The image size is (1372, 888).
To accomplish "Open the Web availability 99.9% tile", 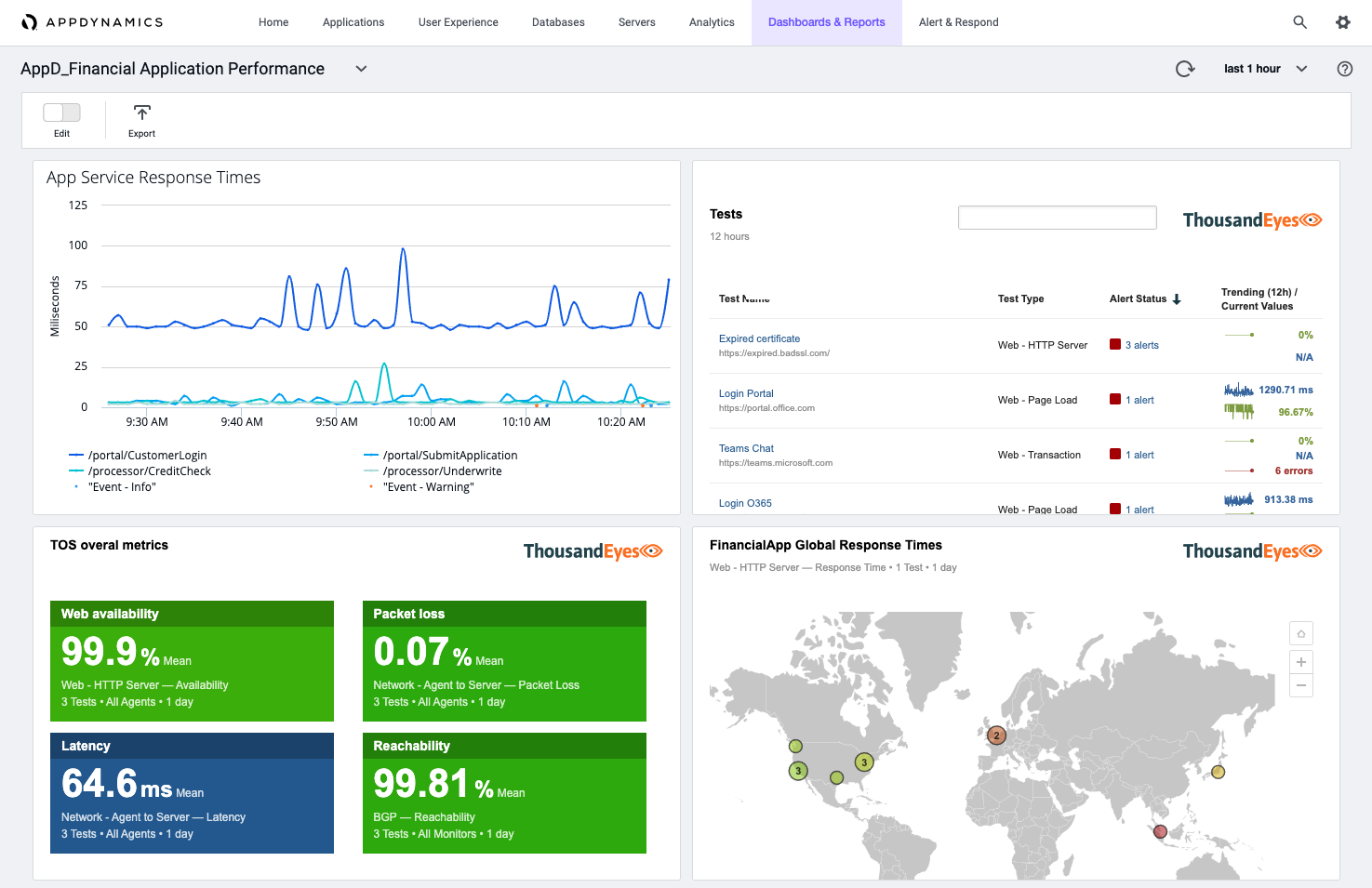I will tap(192, 661).
